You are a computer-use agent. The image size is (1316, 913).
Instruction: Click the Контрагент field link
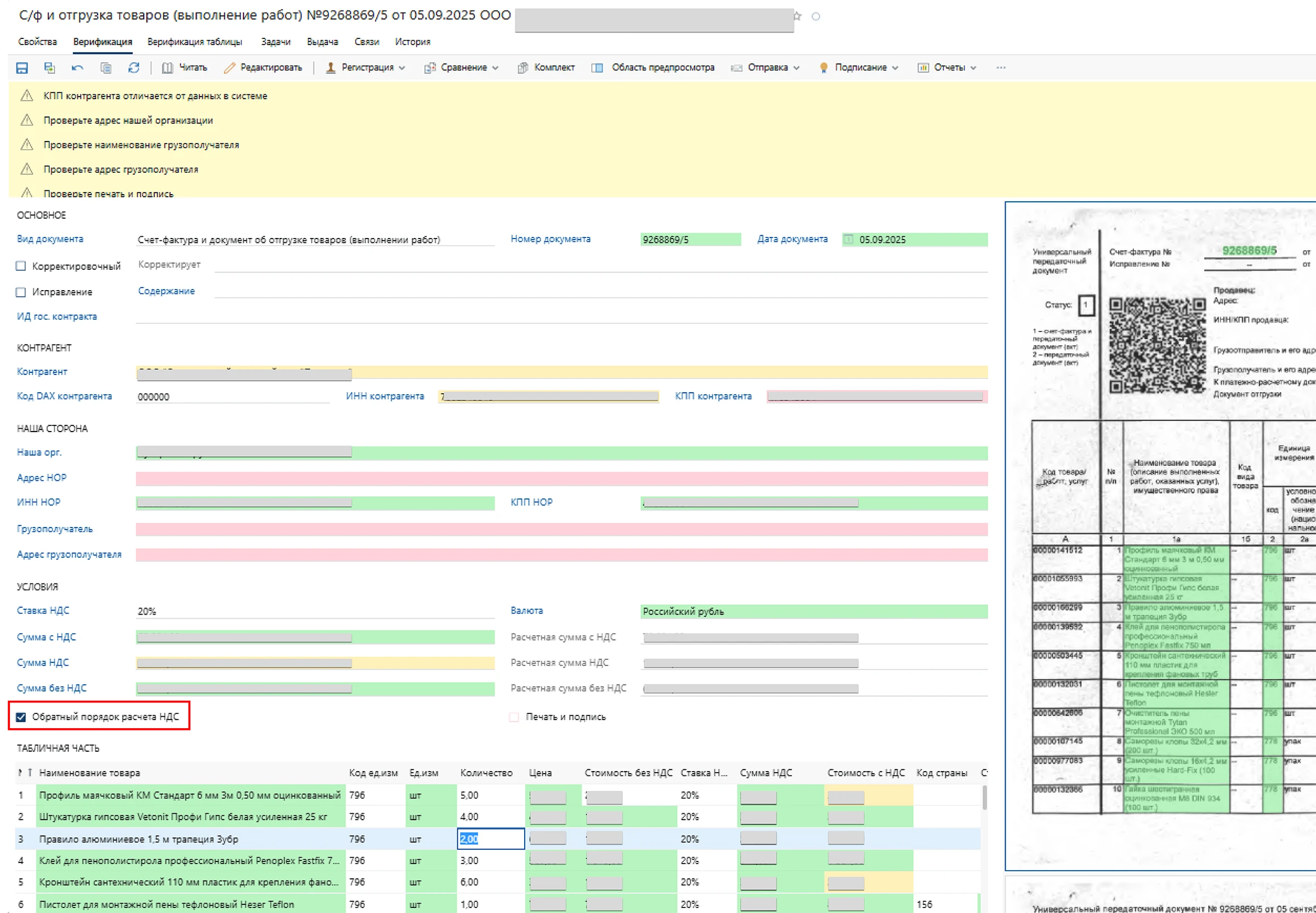[42, 372]
